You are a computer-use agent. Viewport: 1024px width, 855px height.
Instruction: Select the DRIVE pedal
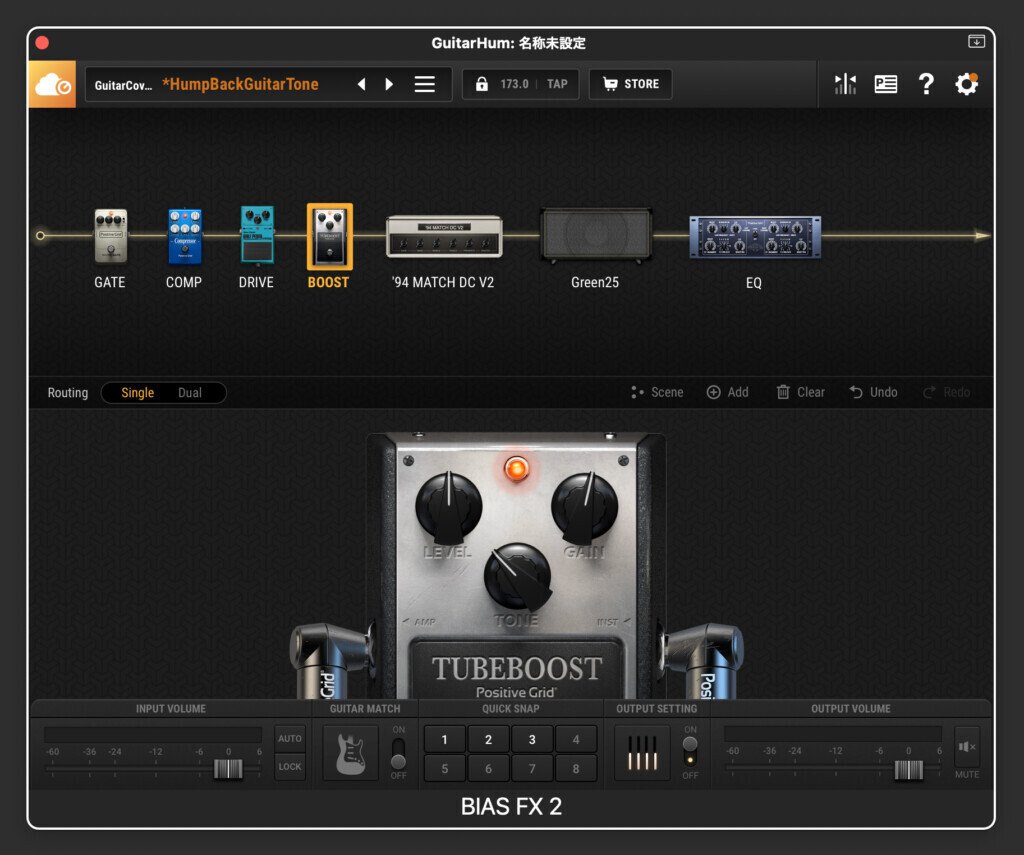[257, 234]
